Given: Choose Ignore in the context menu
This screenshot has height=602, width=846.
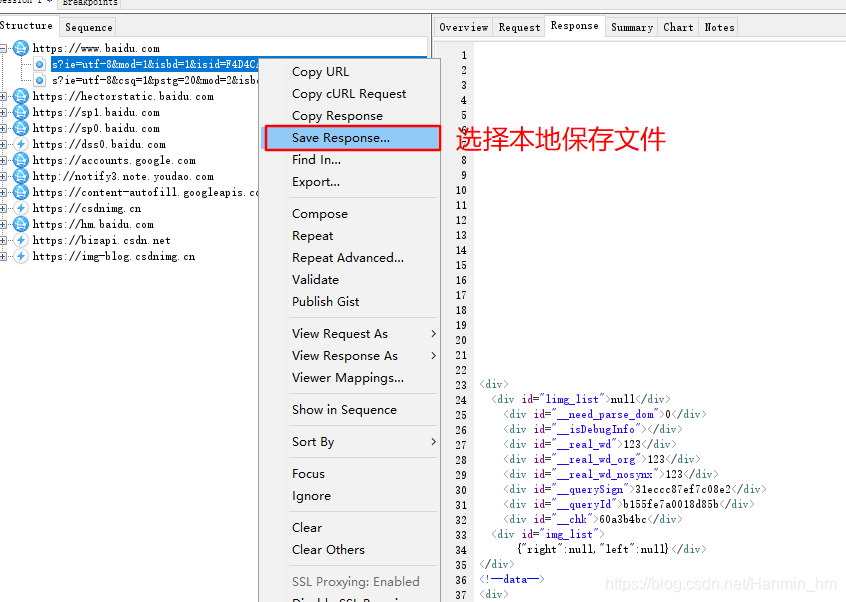Looking at the screenshot, I should pyautogui.click(x=350, y=496).
